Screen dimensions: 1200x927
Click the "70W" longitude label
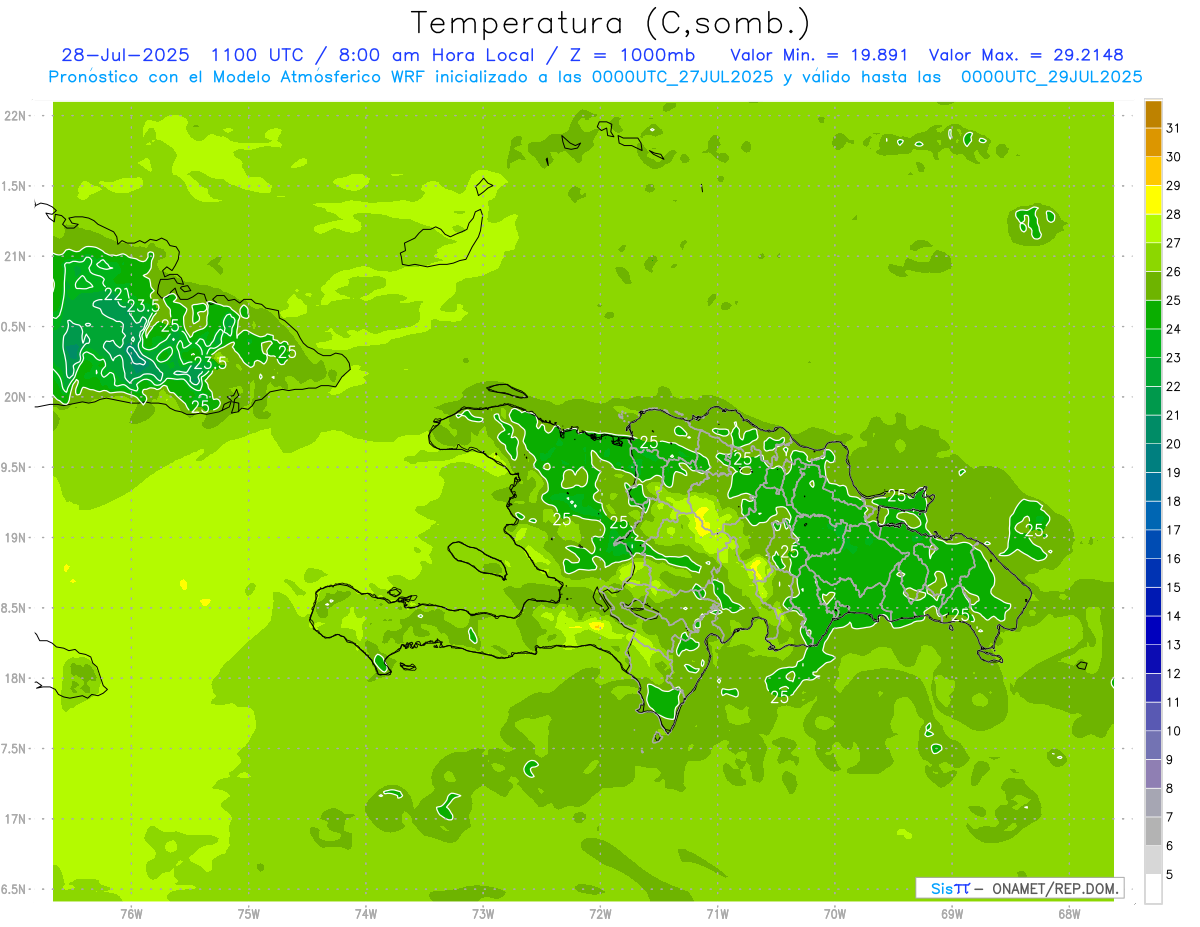pos(834,913)
